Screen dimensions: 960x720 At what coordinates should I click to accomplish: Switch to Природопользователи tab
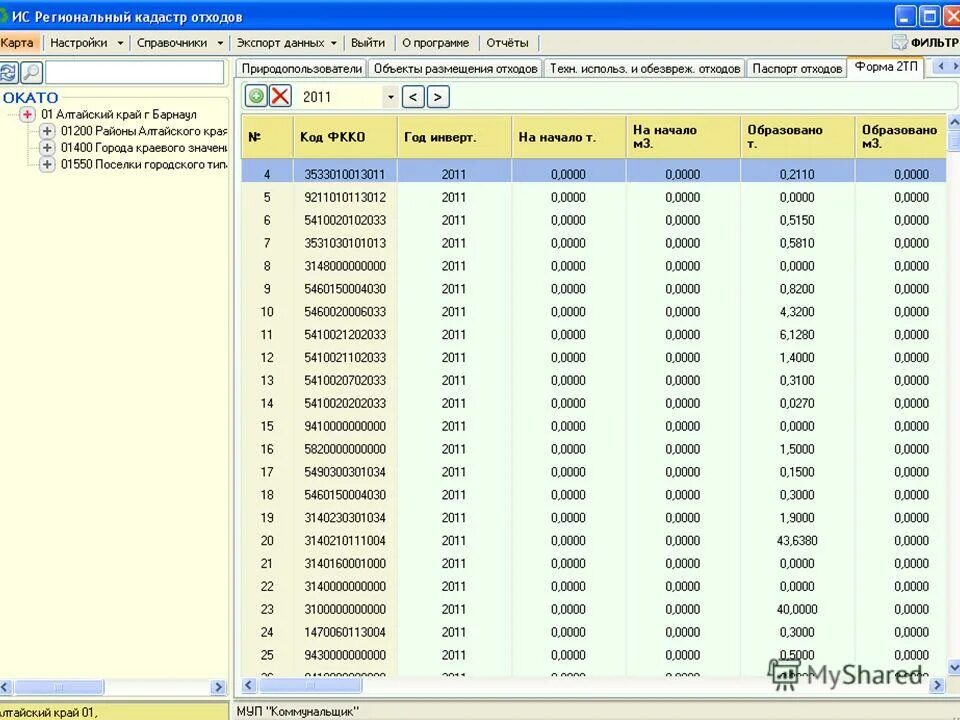click(x=301, y=69)
